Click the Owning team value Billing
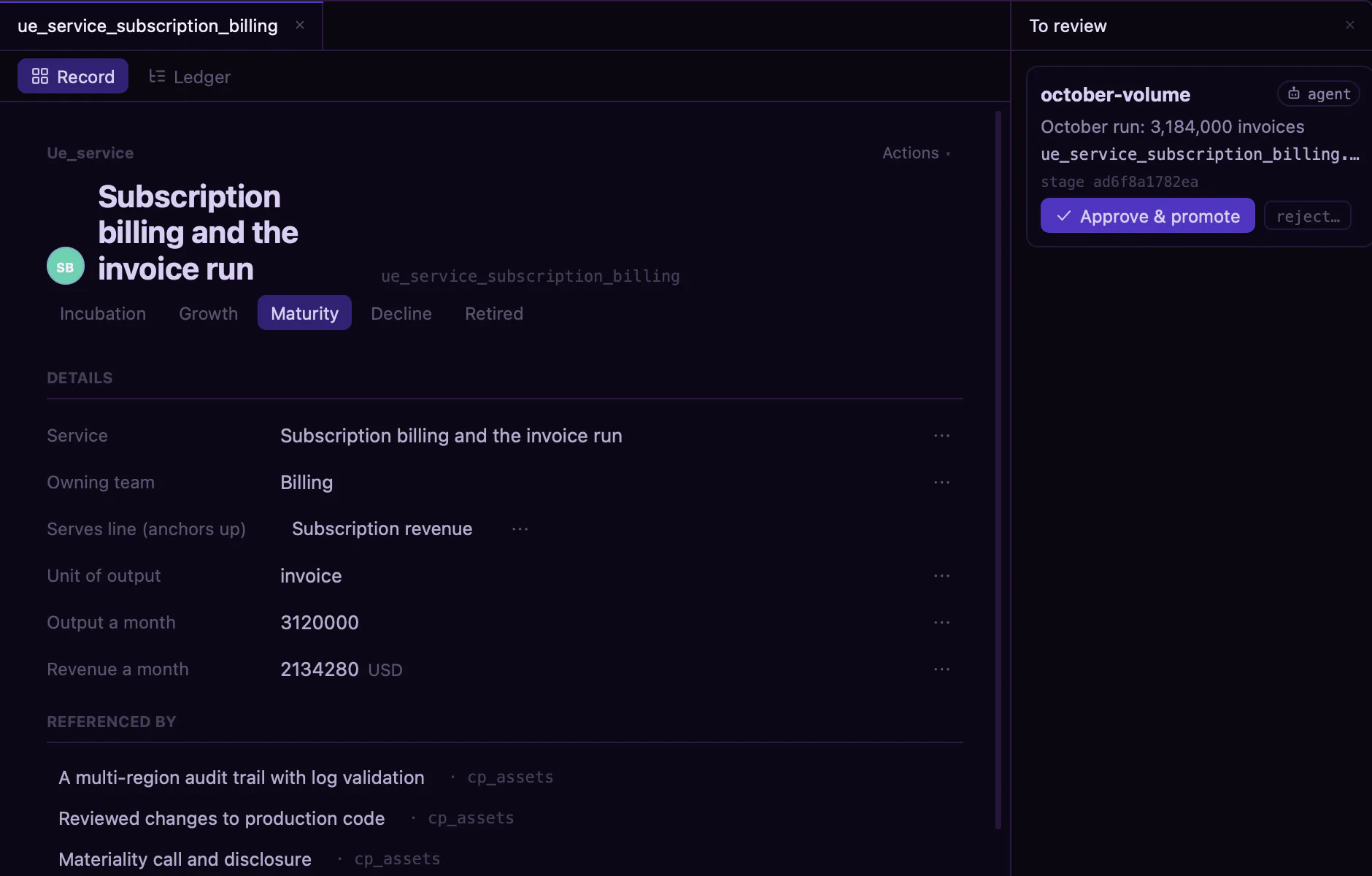This screenshot has height=876, width=1372. click(307, 483)
